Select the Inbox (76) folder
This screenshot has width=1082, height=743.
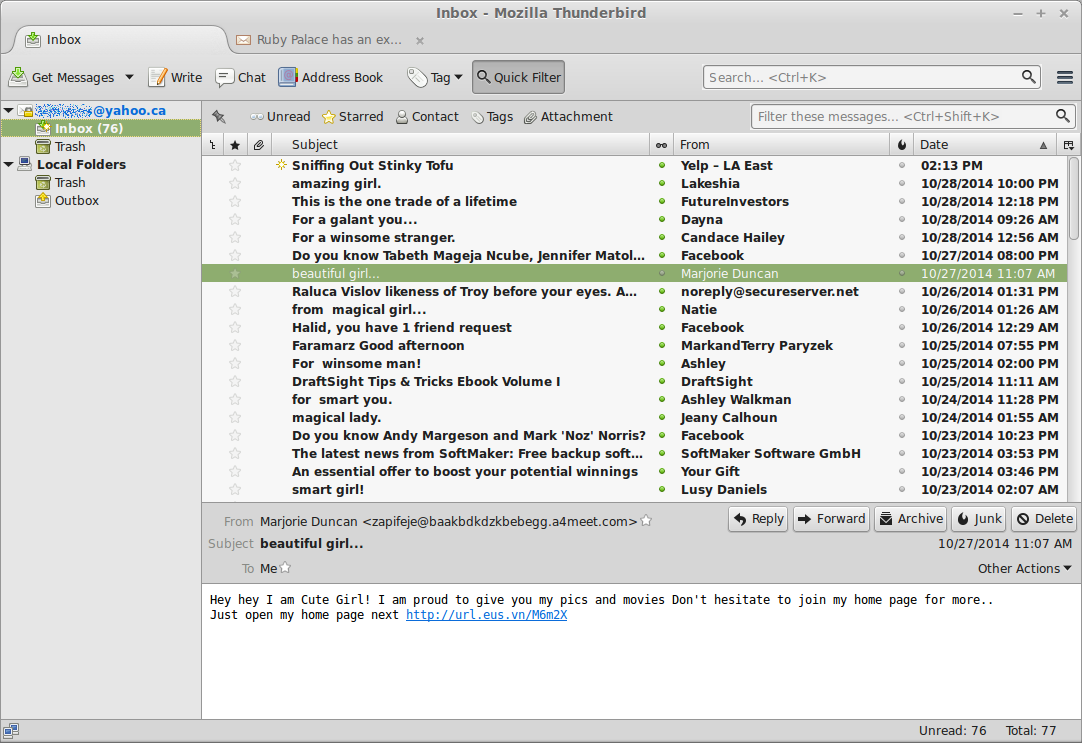101,128
